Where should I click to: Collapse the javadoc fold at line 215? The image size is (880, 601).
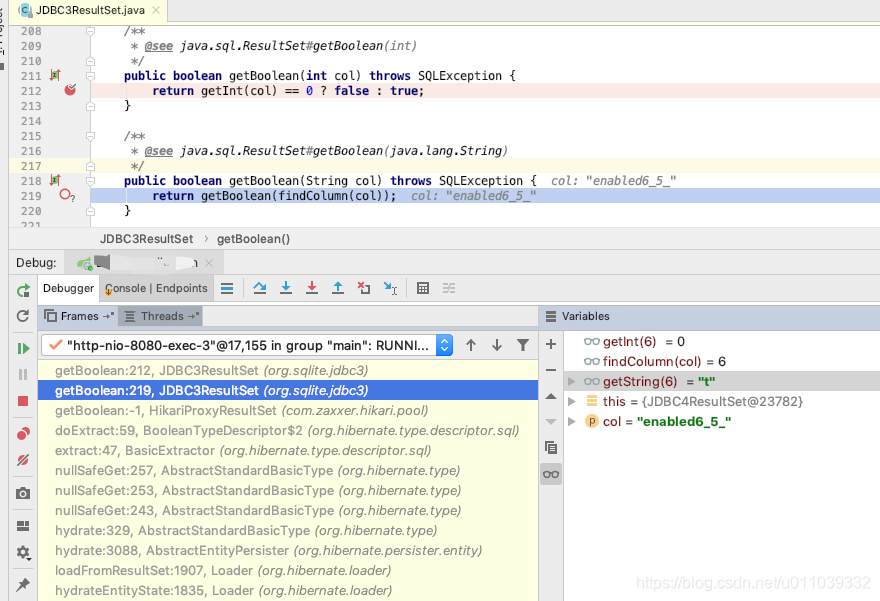click(90, 136)
